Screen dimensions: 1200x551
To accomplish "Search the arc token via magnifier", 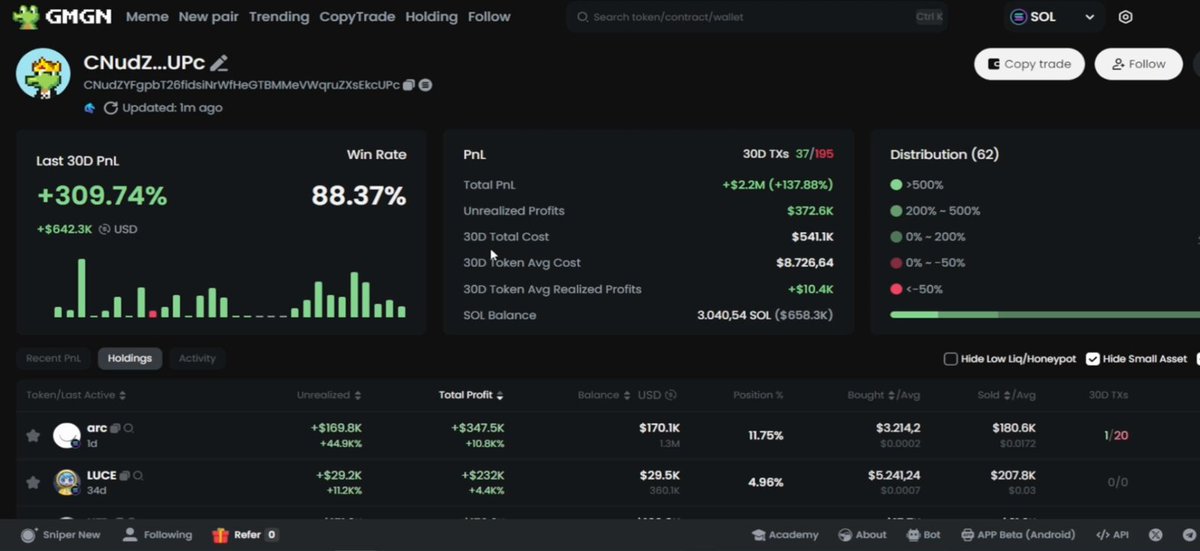I will pos(129,428).
